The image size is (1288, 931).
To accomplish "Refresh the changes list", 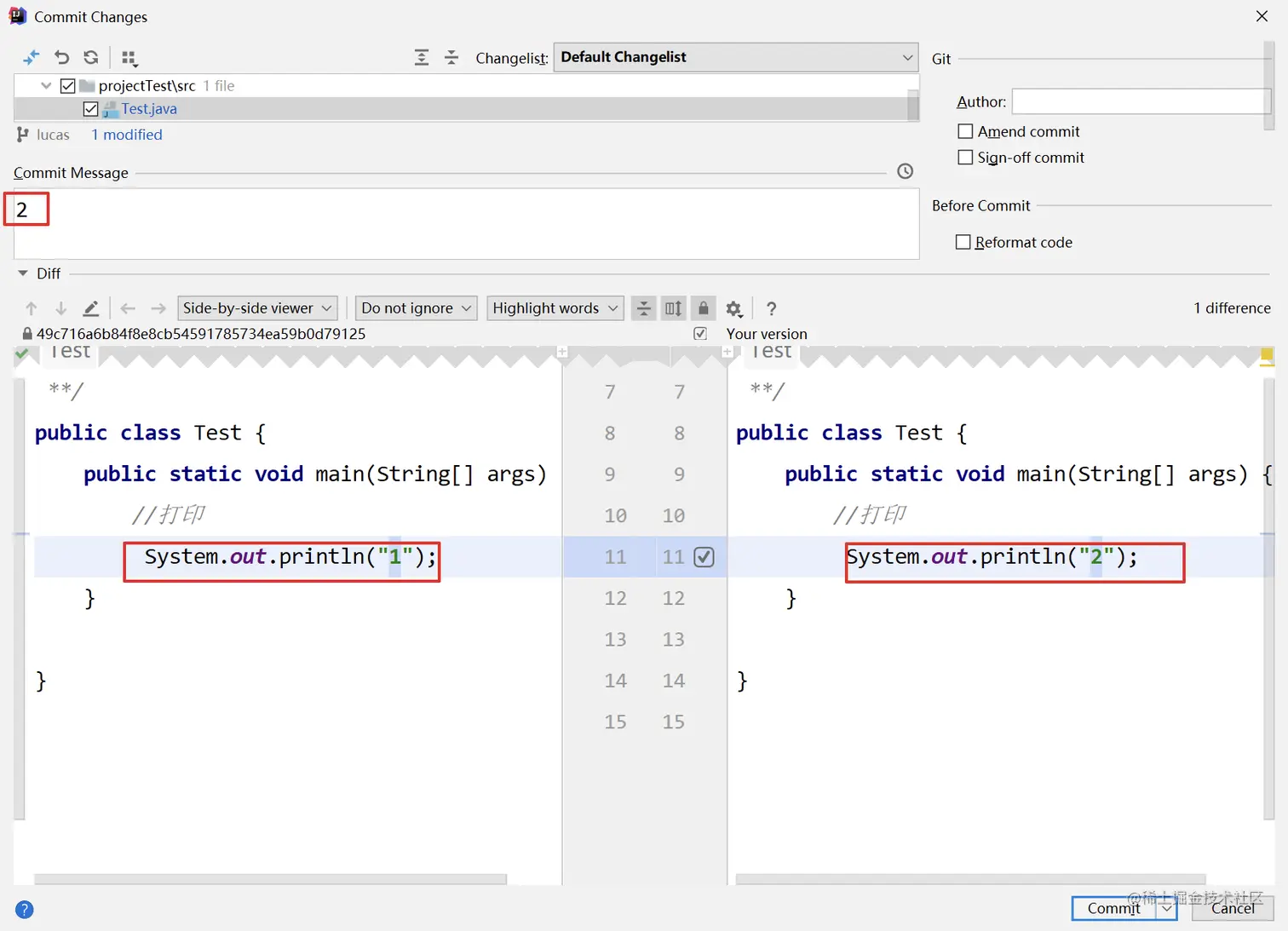I will (91, 58).
